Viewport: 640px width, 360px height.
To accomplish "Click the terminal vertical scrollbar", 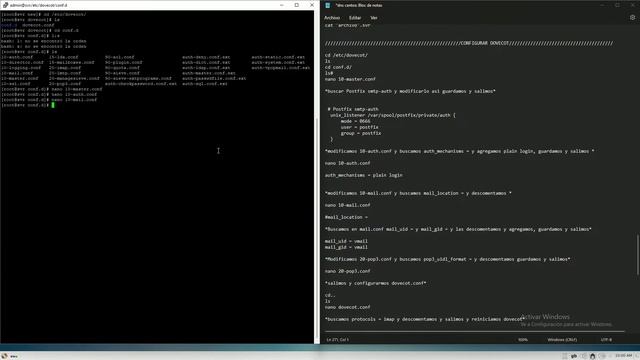I will click(x=317, y=176).
